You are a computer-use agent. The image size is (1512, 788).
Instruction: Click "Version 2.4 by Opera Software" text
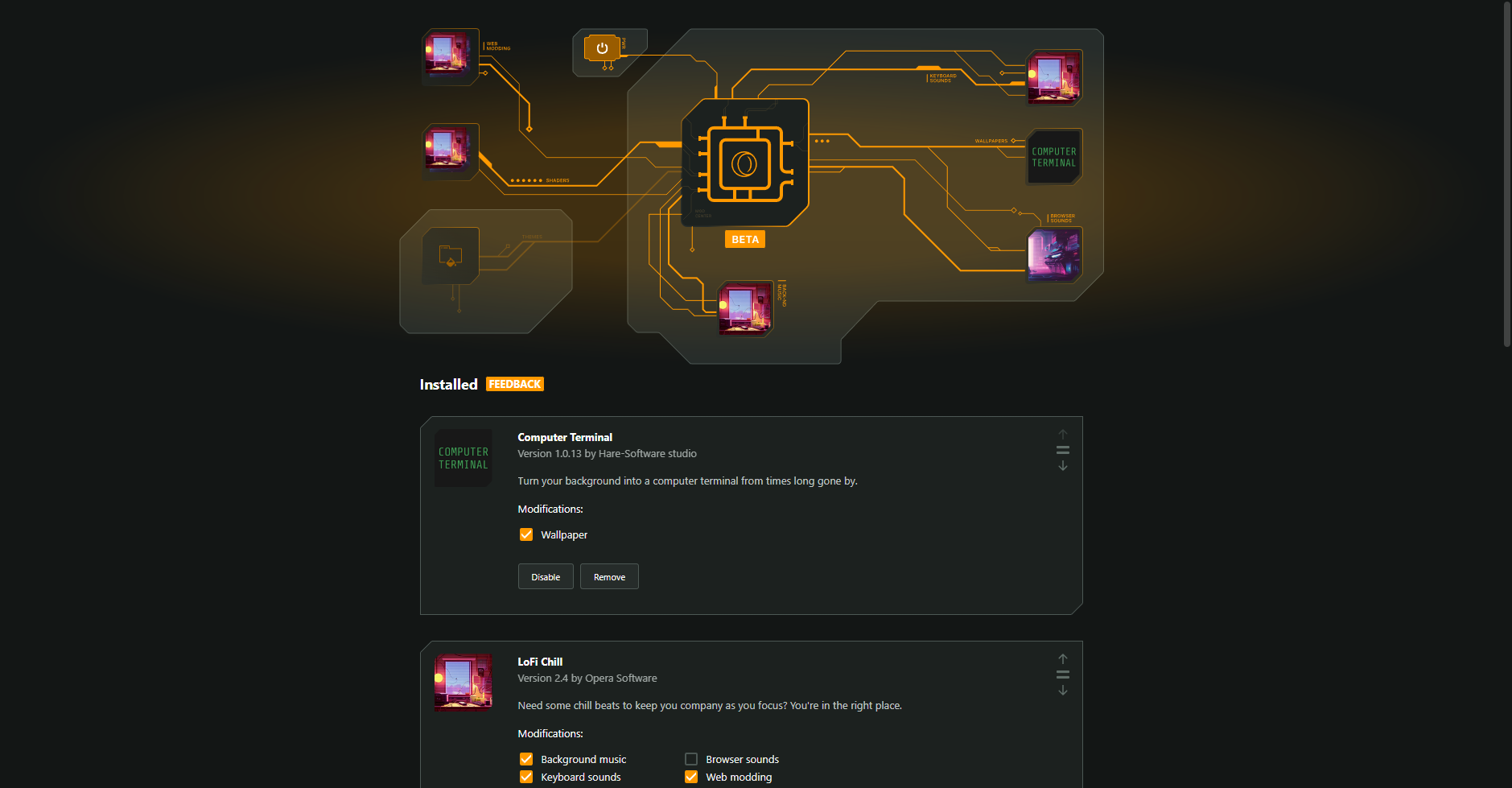click(x=587, y=679)
